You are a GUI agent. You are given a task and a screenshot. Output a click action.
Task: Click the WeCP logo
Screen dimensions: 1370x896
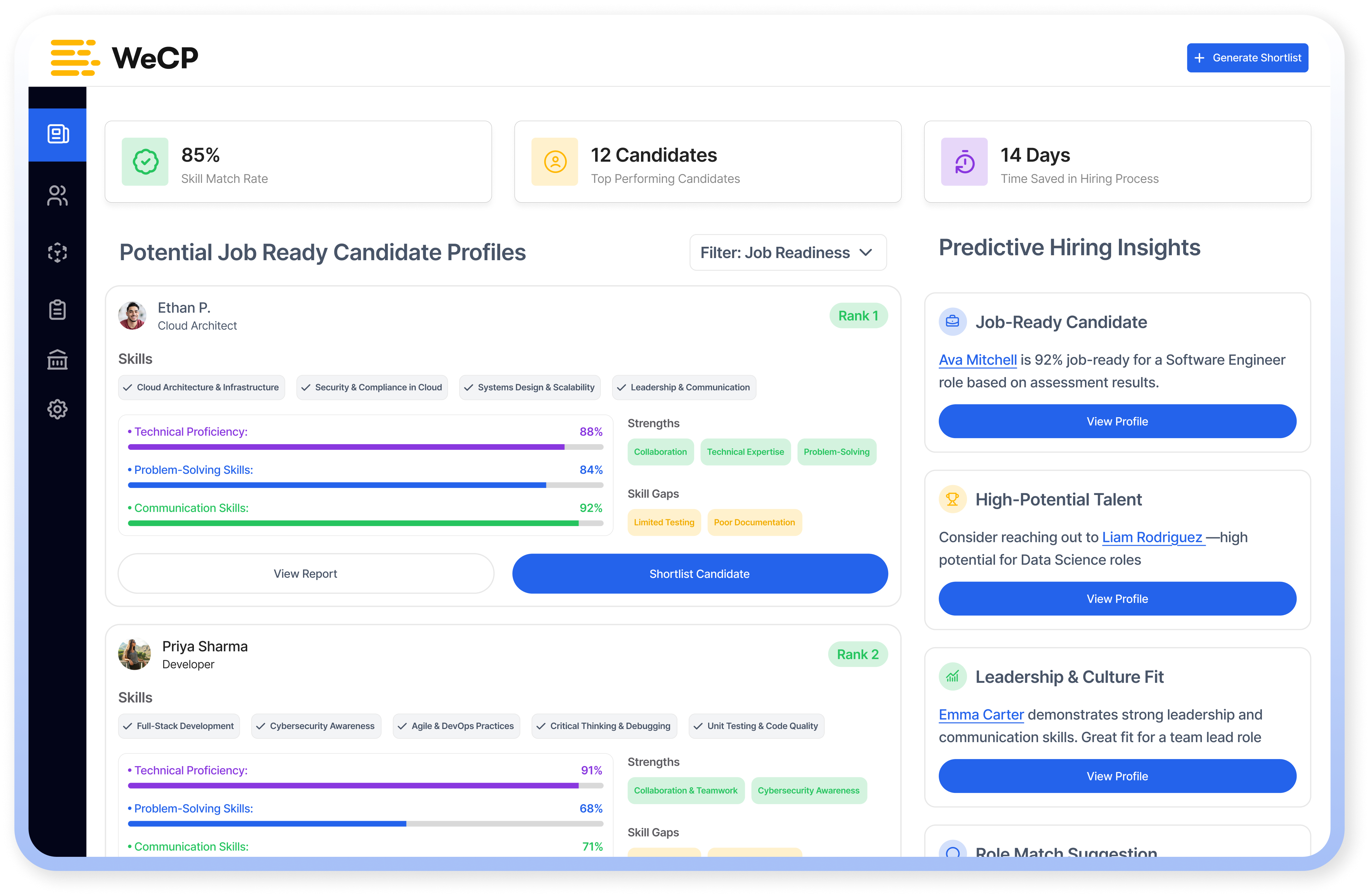click(x=124, y=58)
